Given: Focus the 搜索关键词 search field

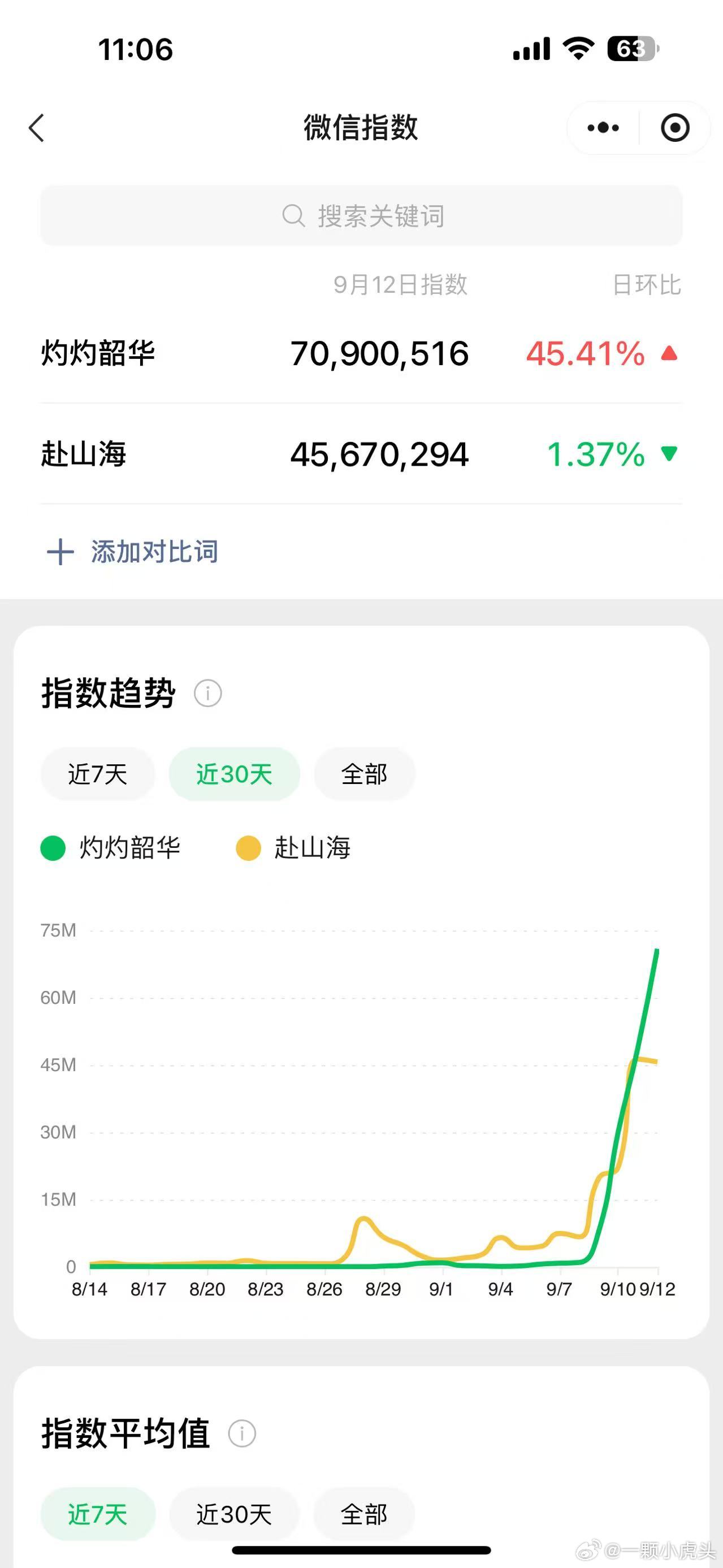Looking at the screenshot, I should (x=362, y=215).
